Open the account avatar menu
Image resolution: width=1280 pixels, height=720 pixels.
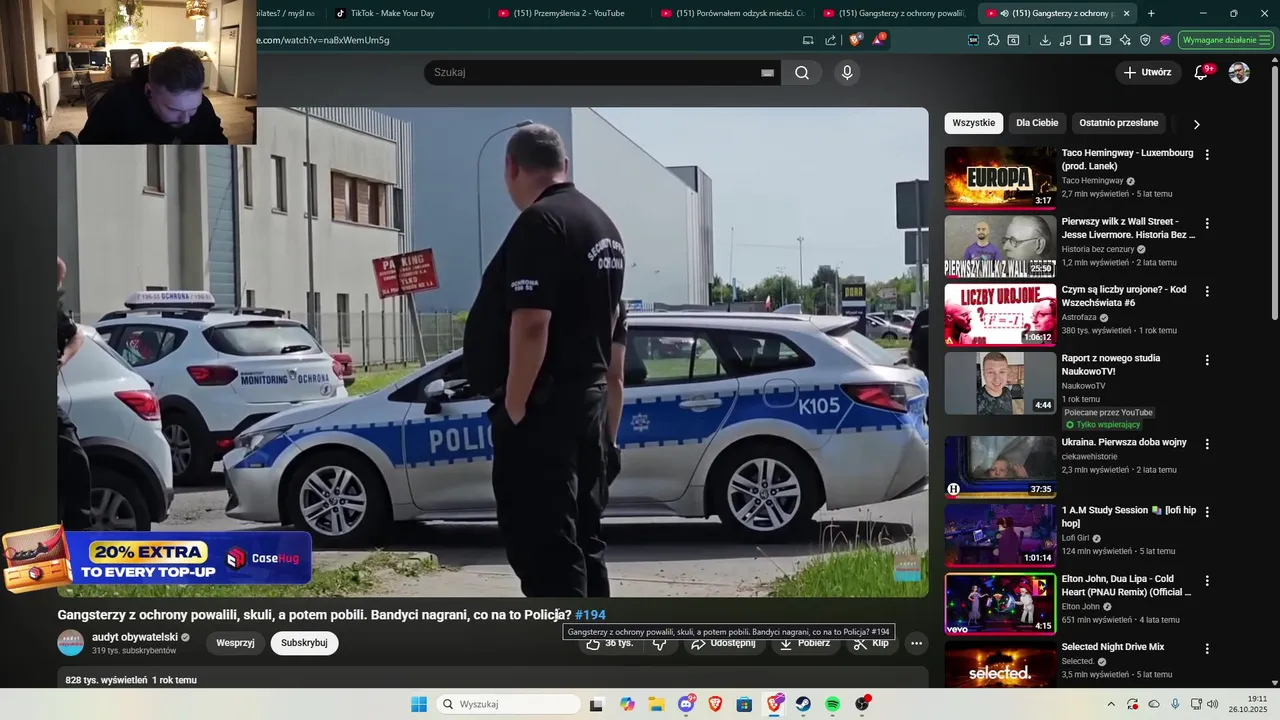(1239, 72)
